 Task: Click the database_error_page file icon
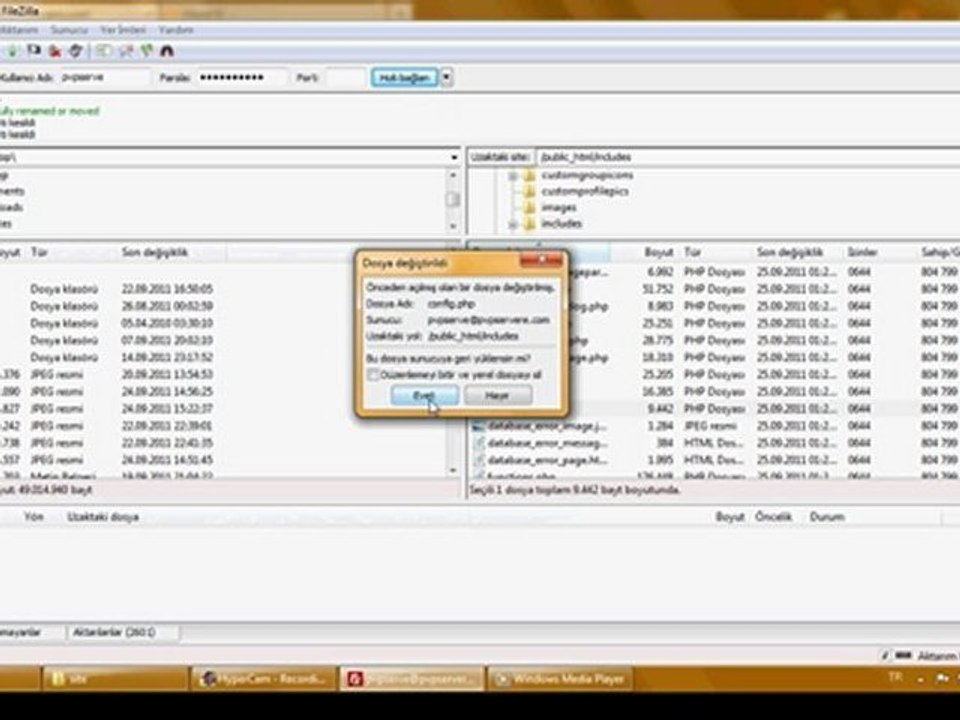[x=479, y=460]
